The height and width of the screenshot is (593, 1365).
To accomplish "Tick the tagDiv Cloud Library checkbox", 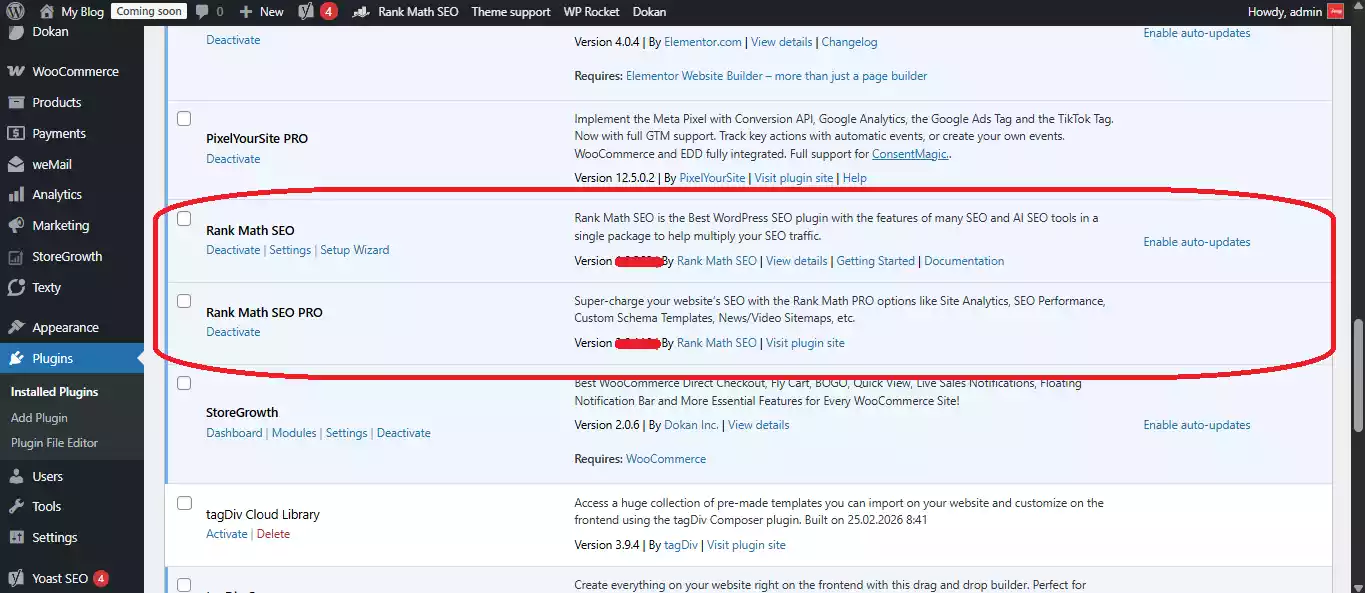I will pos(184,503).
